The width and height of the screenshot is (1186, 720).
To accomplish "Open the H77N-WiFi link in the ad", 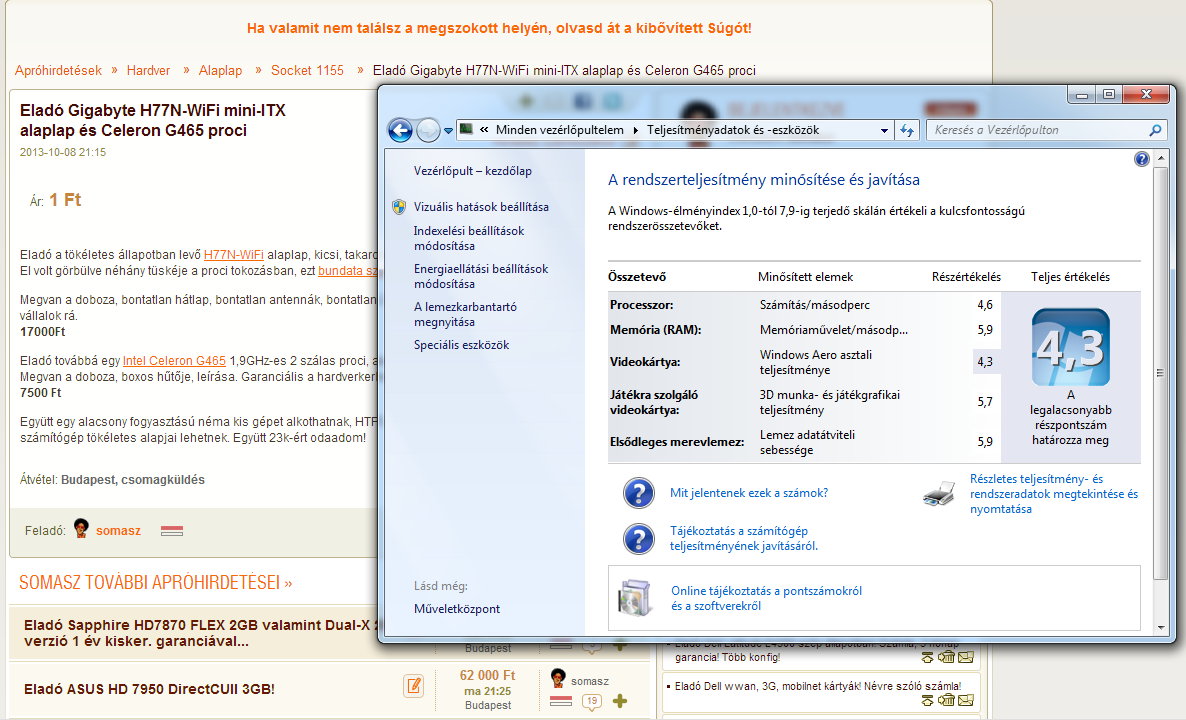I will (x=234, y=255).
